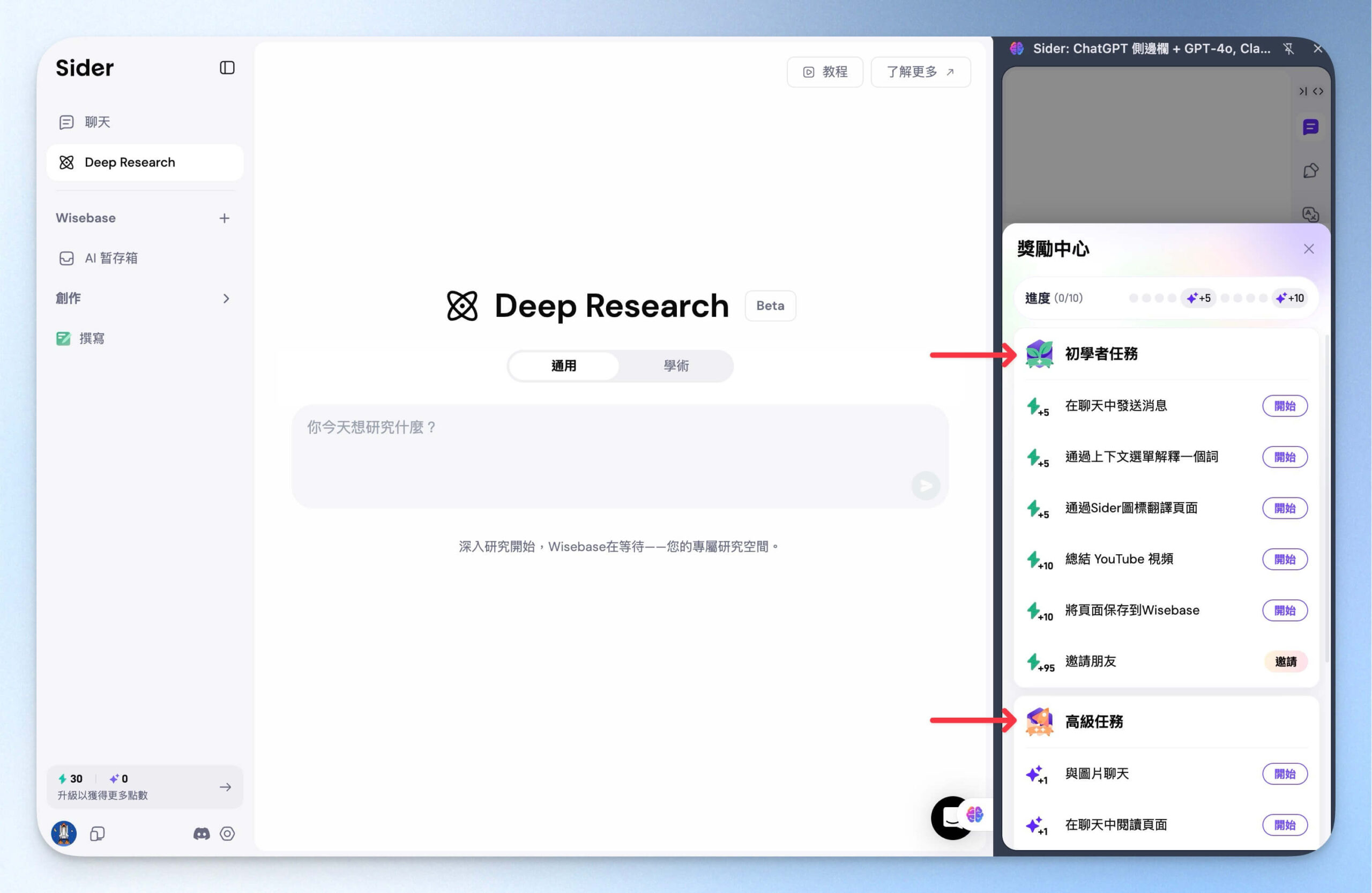Expand the 創作 section chevron
Screen dimensions: 1372x893
pyautogui.click(x=226, y=298)
